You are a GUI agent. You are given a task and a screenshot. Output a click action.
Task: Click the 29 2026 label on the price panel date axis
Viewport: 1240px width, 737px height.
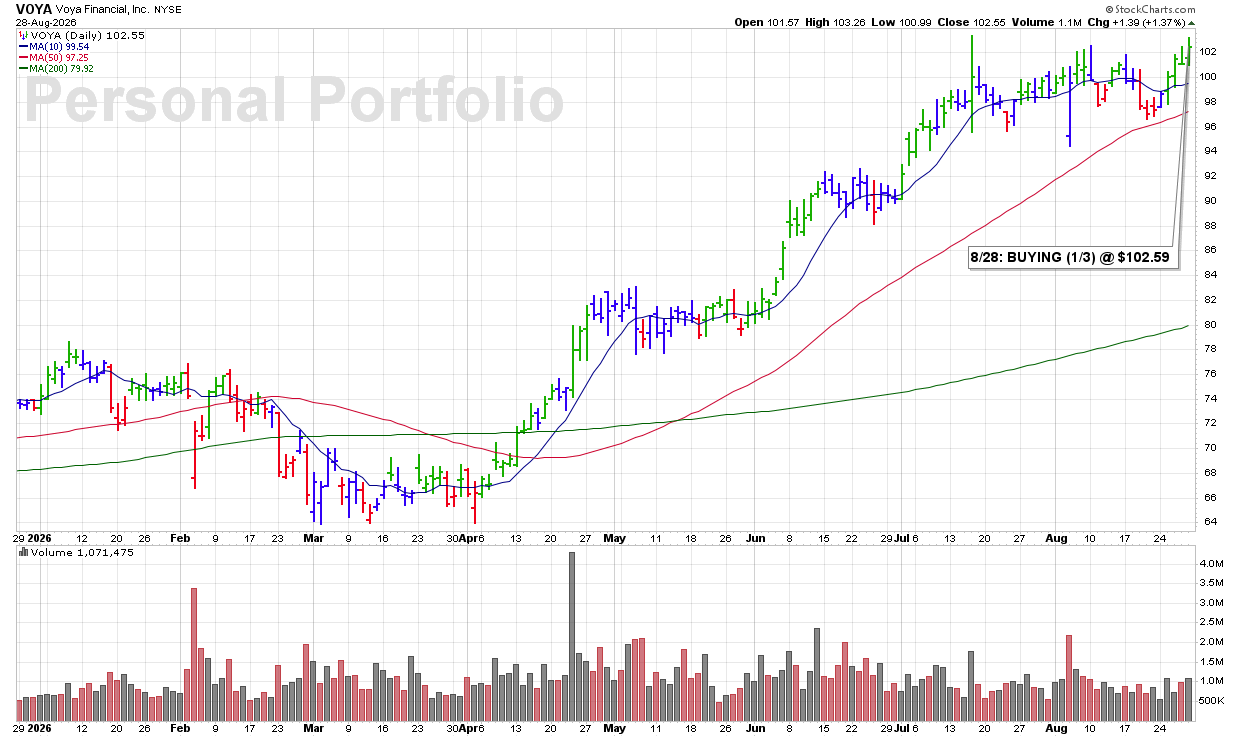click(34, 537)
